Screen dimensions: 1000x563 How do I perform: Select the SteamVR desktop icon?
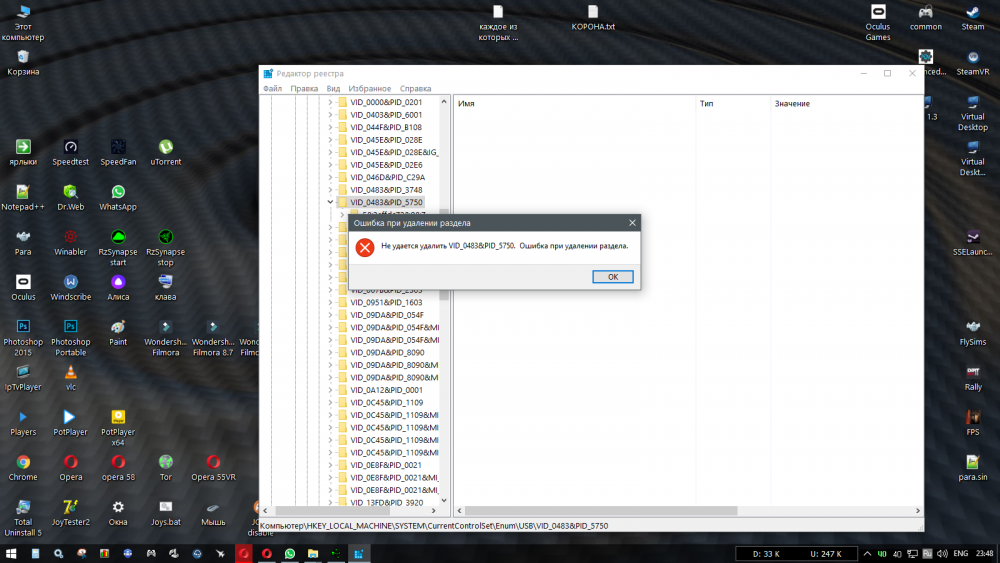(973, 63)
